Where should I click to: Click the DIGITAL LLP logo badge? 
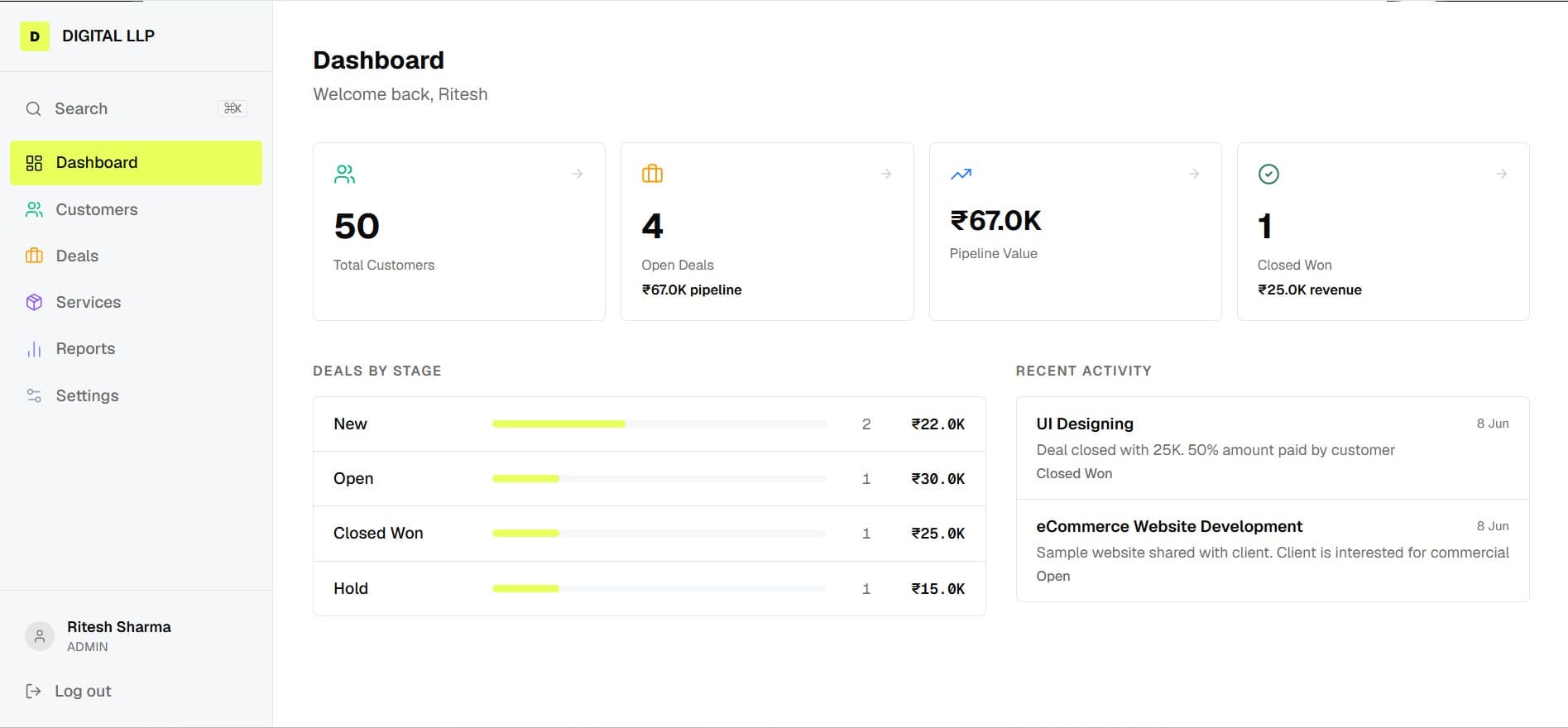(x=35, y=36)
